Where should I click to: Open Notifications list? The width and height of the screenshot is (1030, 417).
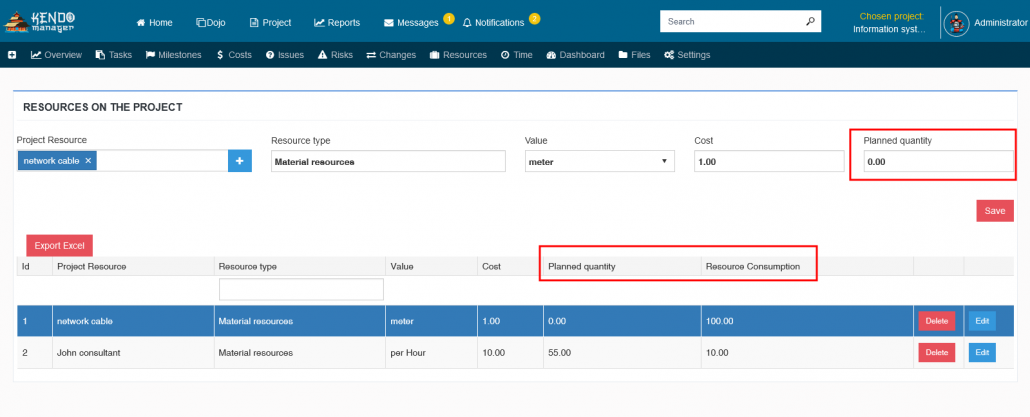point(493,22)
